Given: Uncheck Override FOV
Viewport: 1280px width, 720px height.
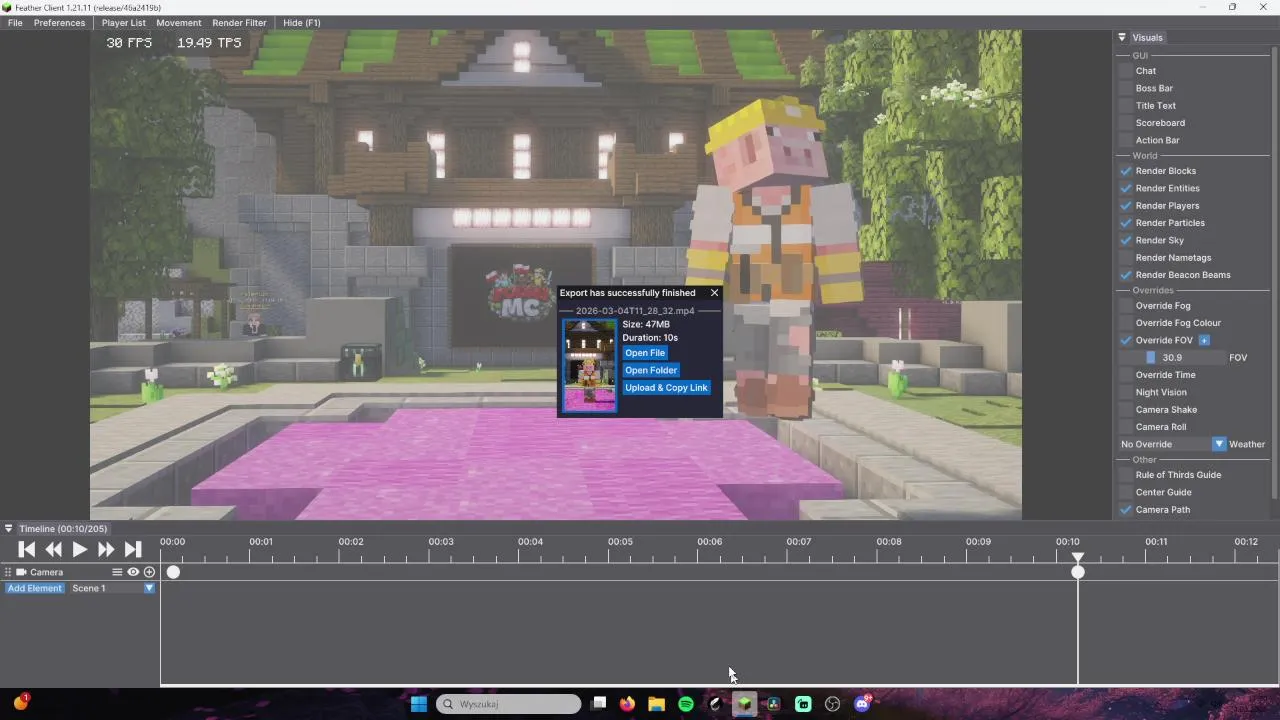Looking at the screenshot, I should (1126, 340).
